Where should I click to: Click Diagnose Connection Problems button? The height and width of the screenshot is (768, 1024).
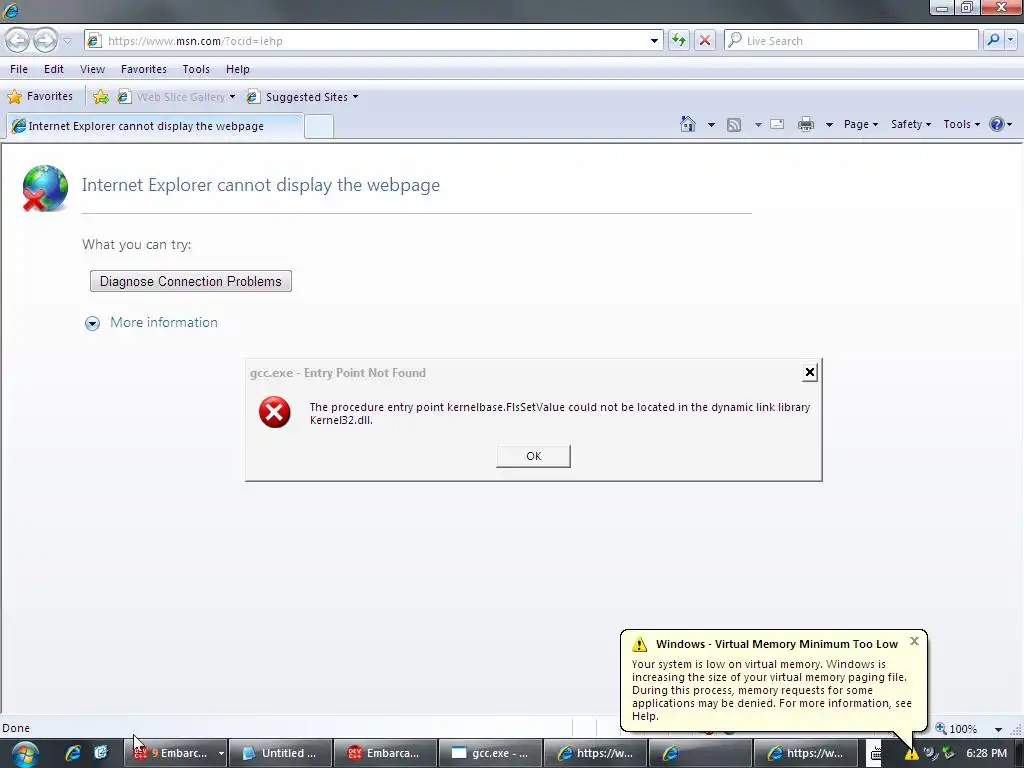pyautogui.click(x=191, y=281)
